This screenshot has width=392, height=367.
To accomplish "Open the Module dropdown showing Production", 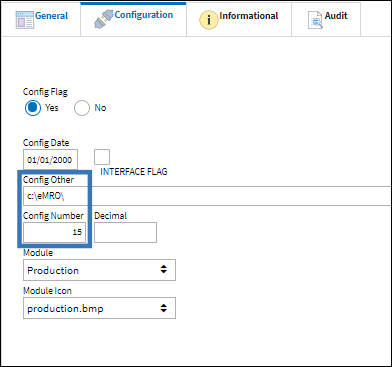I will click(99, 270).
